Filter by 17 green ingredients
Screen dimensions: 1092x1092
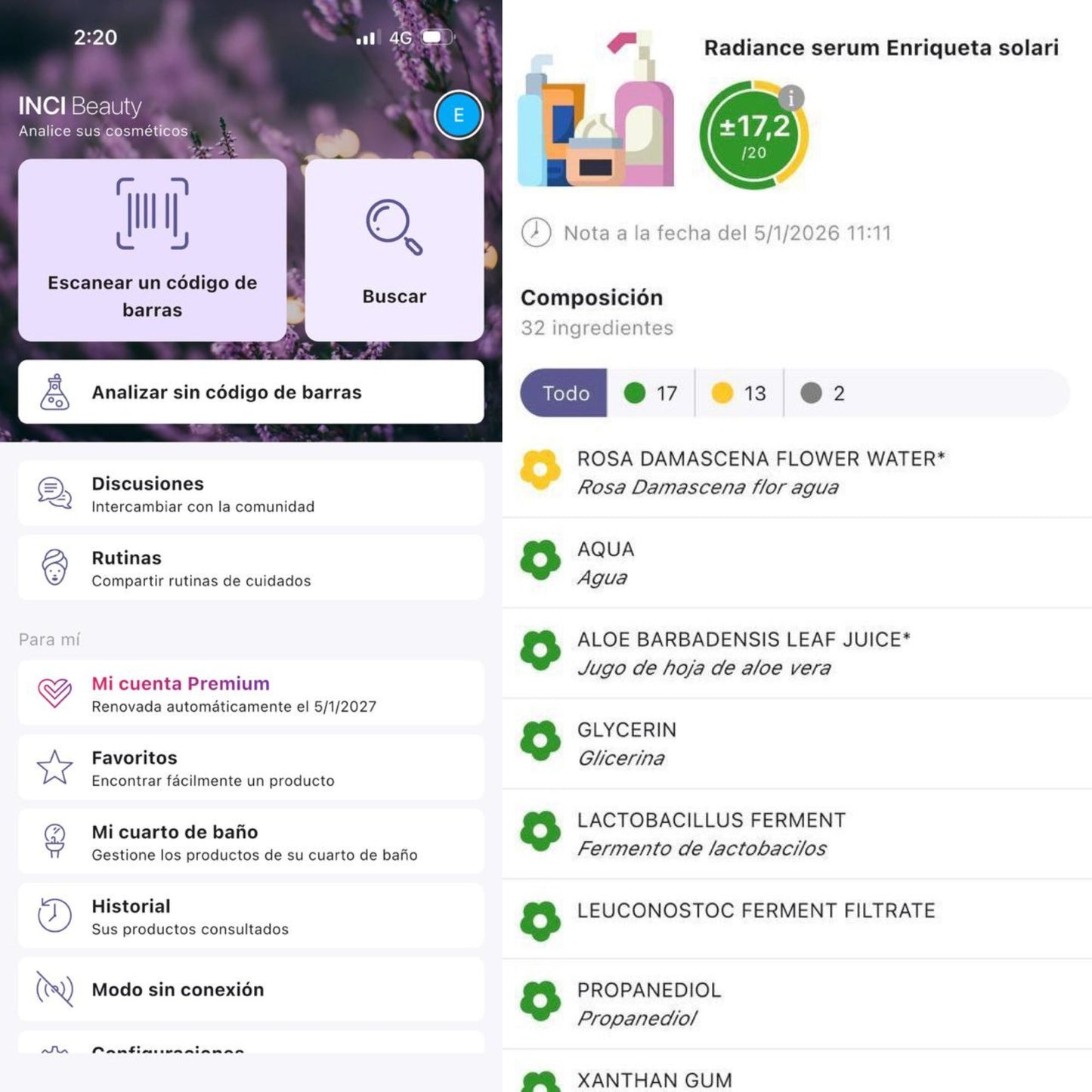pyautogui.click(x=651, y=393)
